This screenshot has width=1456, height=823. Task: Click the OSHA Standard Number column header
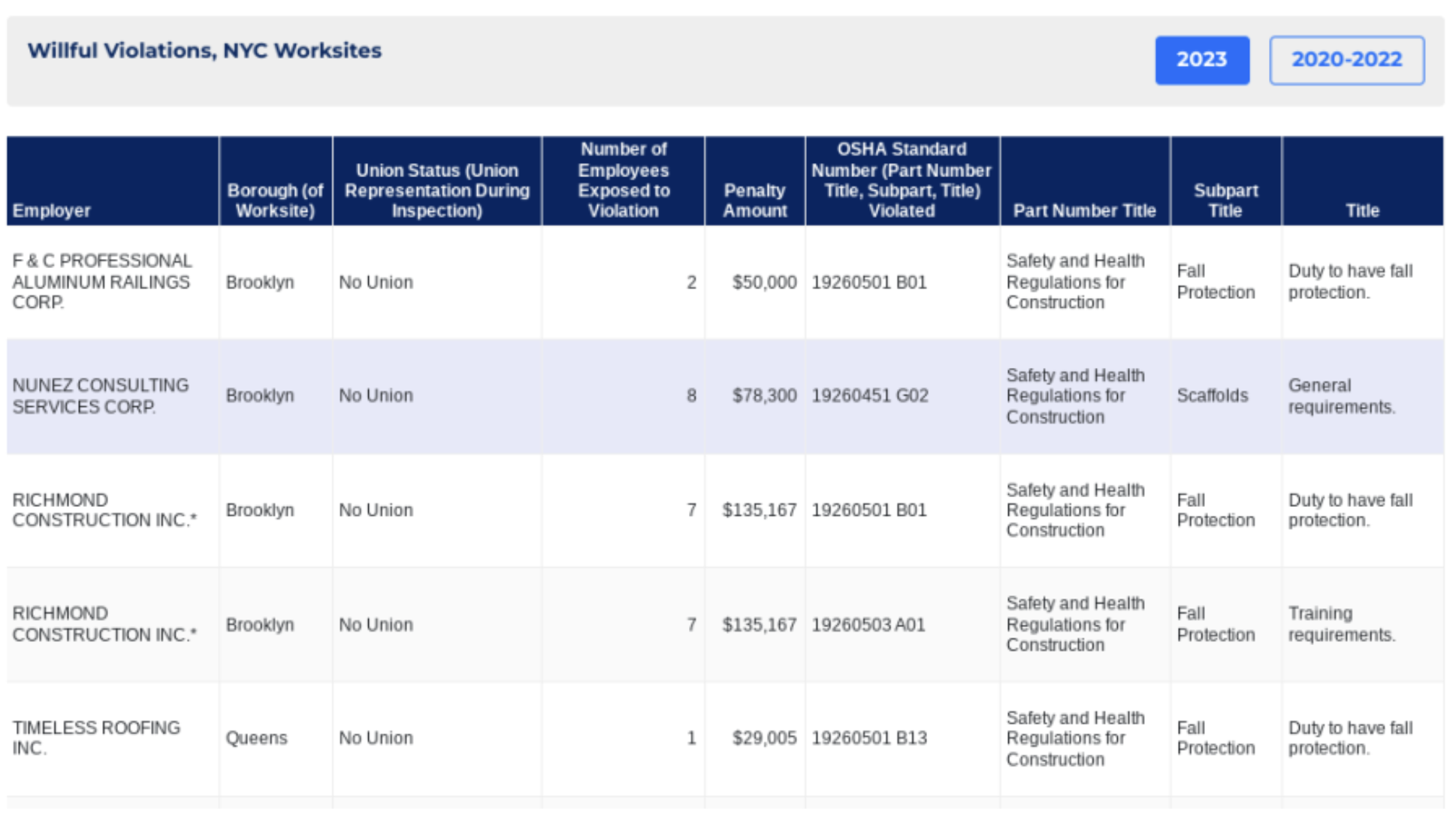902,180
